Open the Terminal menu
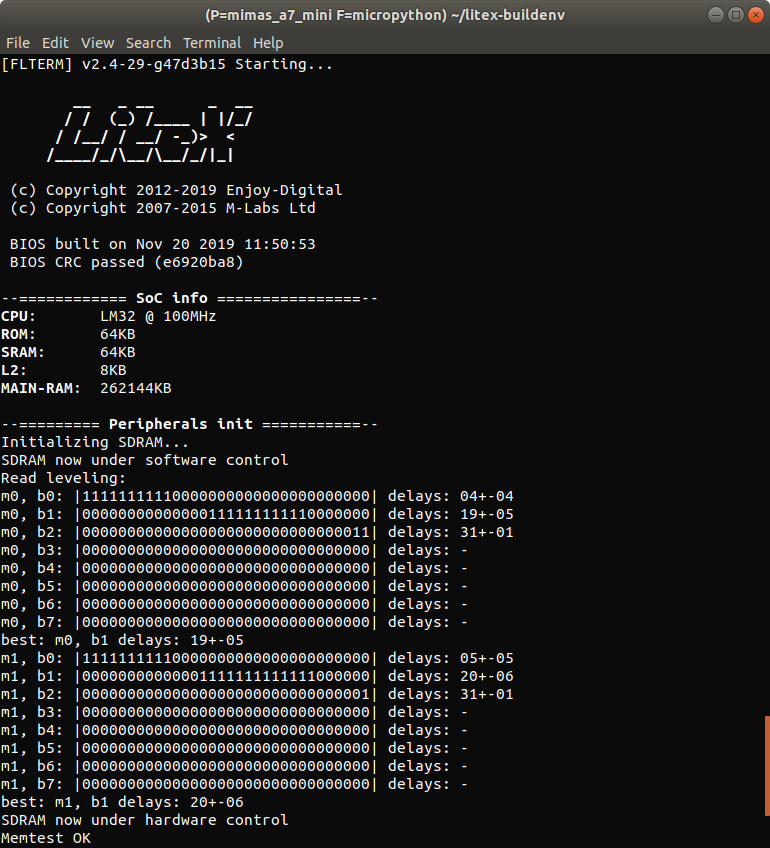 212,43
